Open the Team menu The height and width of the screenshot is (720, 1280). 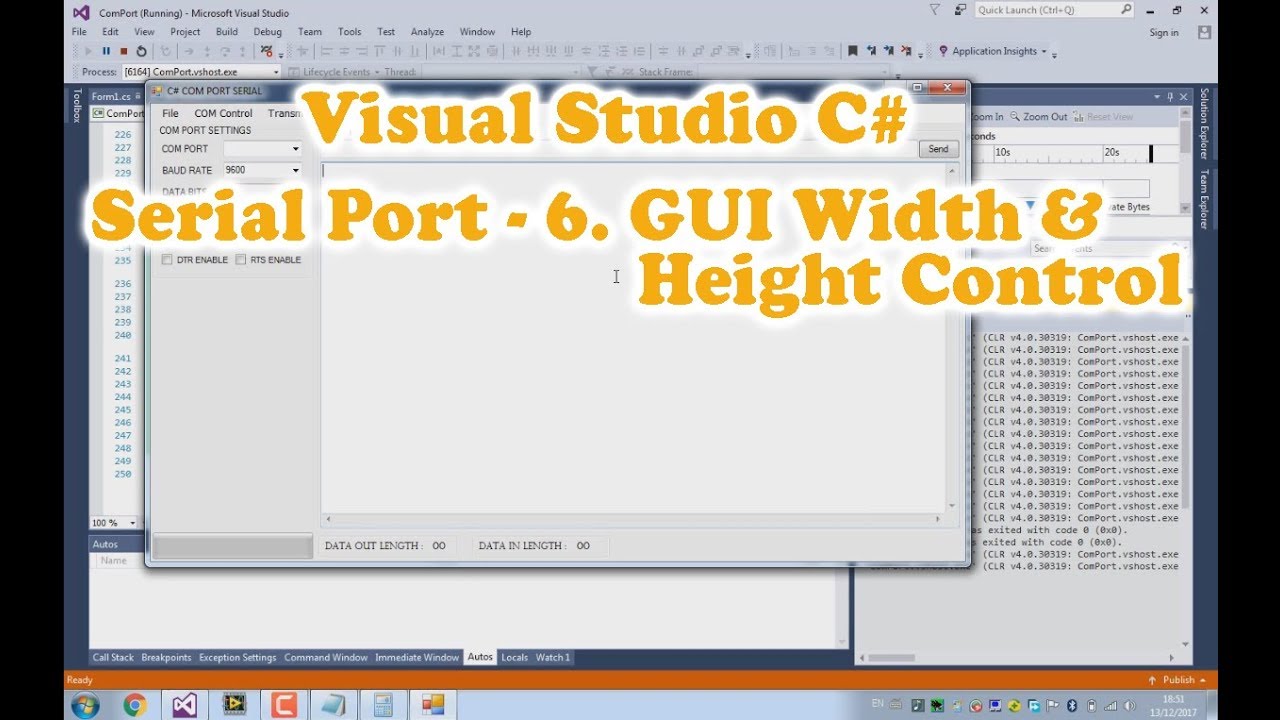click(x=310, y=32)
